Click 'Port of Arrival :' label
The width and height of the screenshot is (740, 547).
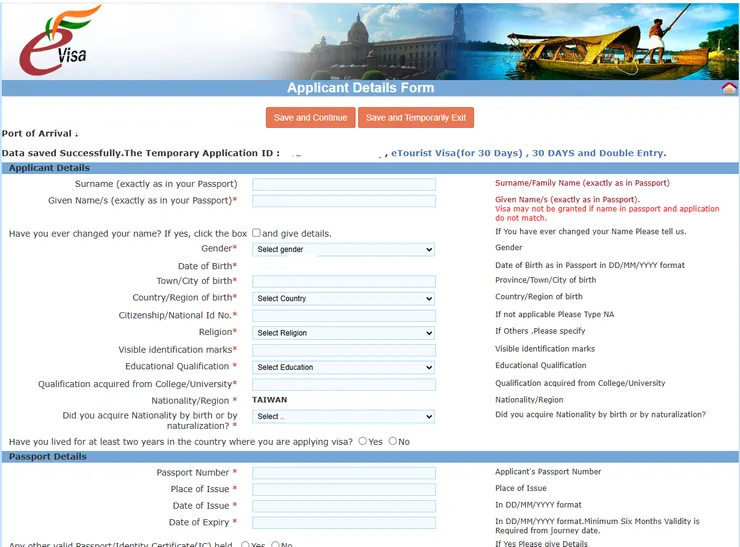coord(40,134)
